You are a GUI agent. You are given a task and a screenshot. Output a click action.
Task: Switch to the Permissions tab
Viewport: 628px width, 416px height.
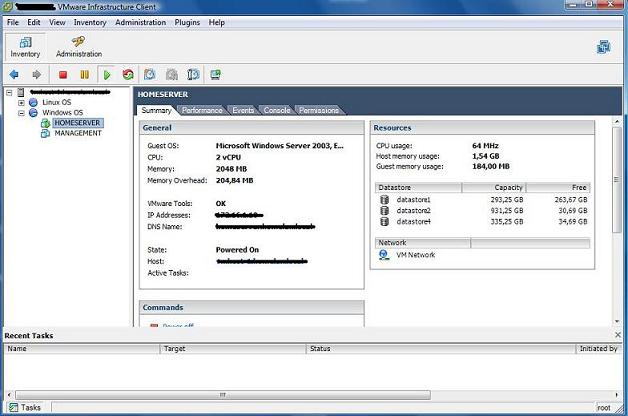319,110
